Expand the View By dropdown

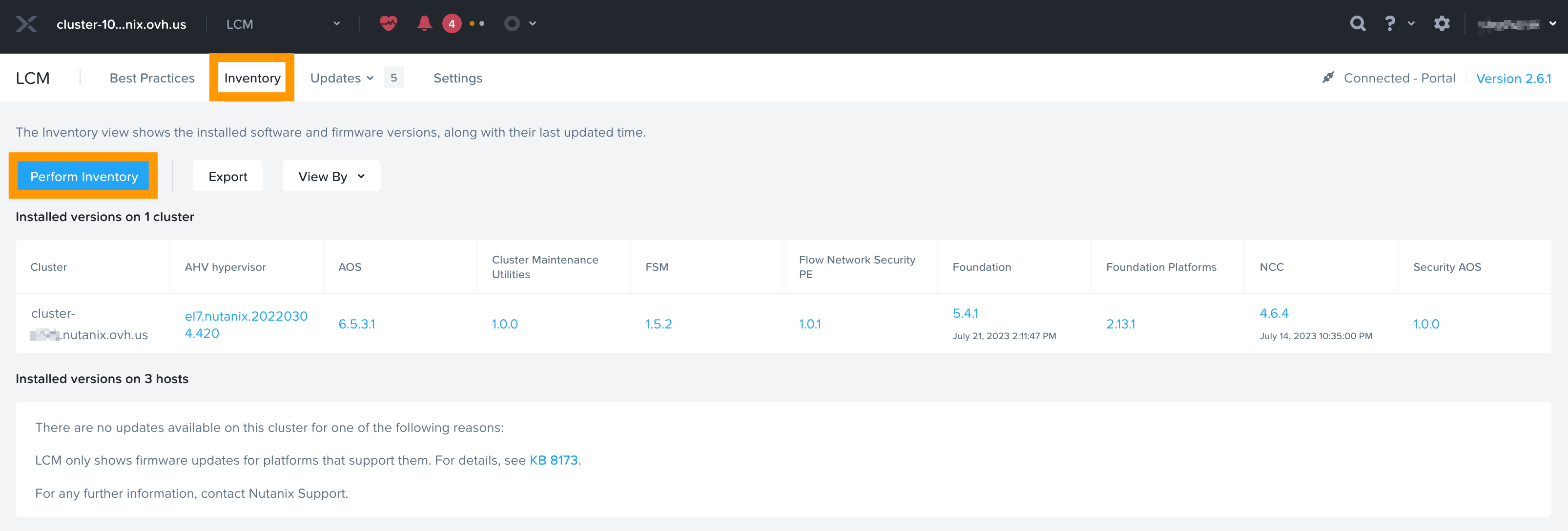[x=331, y=176]
